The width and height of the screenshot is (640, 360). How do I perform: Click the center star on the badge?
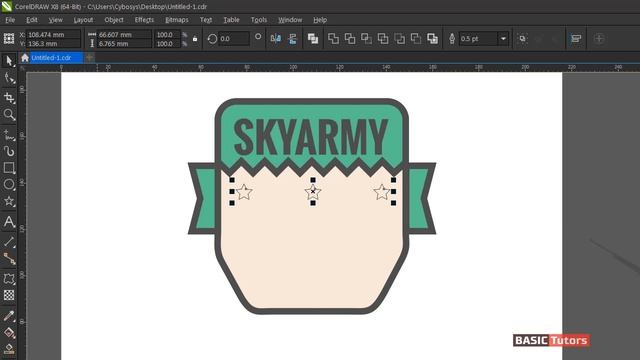tap(313, 192)
